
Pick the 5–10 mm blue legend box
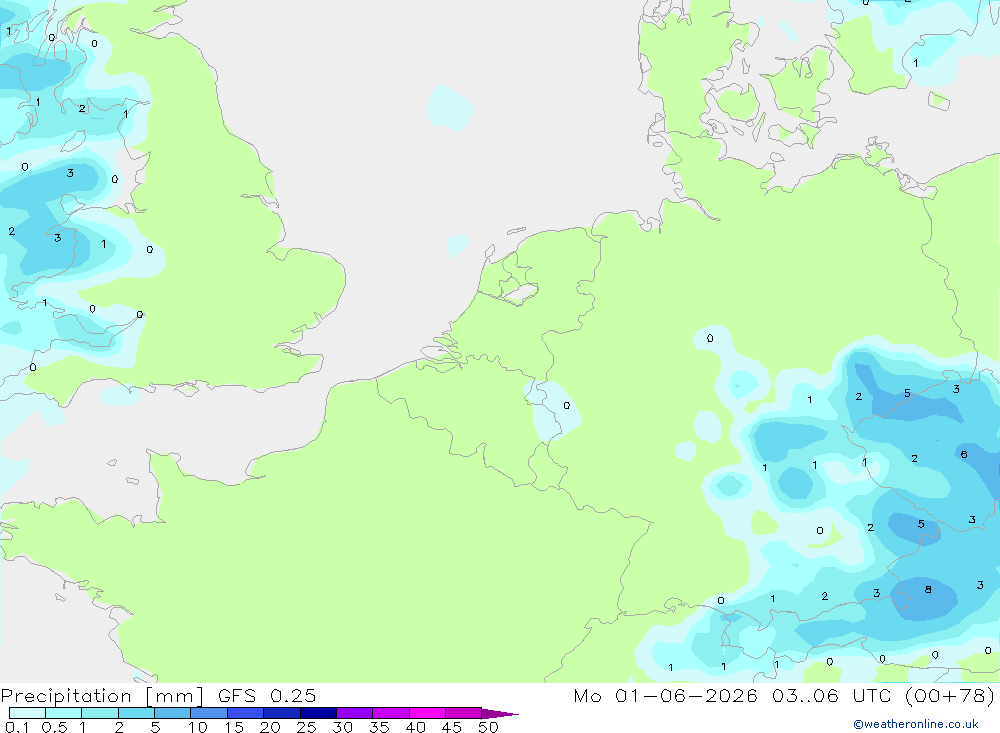click(173, 713)
